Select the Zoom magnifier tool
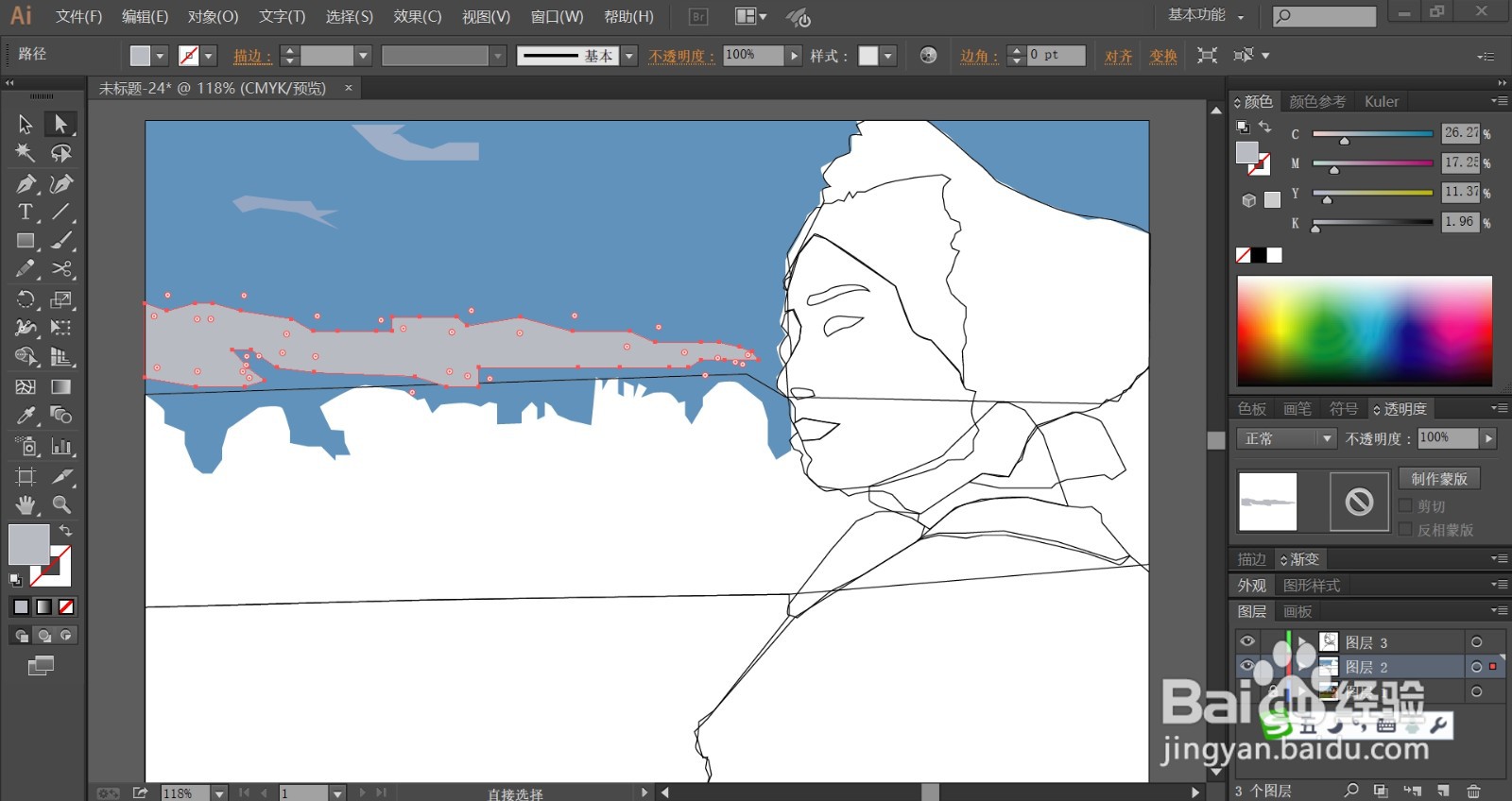This screenshot has height=801, width=1512. pos(61,504)
